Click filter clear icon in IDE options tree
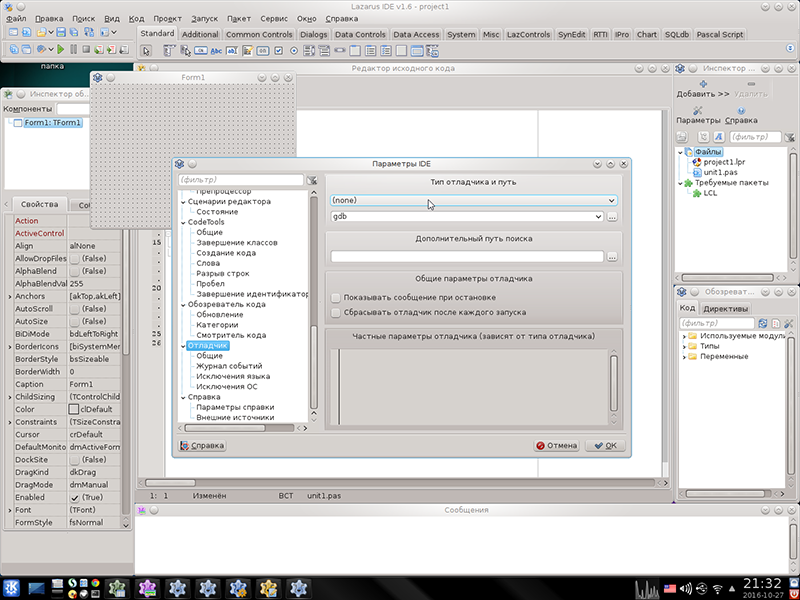Screen dimensions: 800x600 (x=312, y=180)
